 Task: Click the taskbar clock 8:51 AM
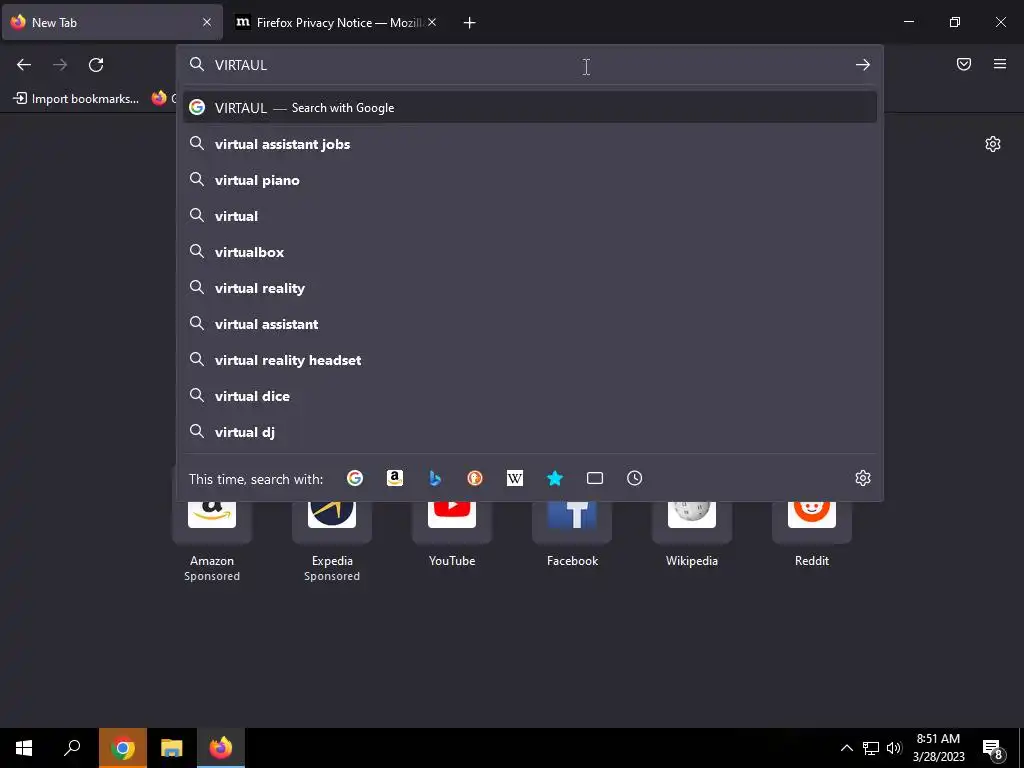pyautogui.click(x=938, y=748)
